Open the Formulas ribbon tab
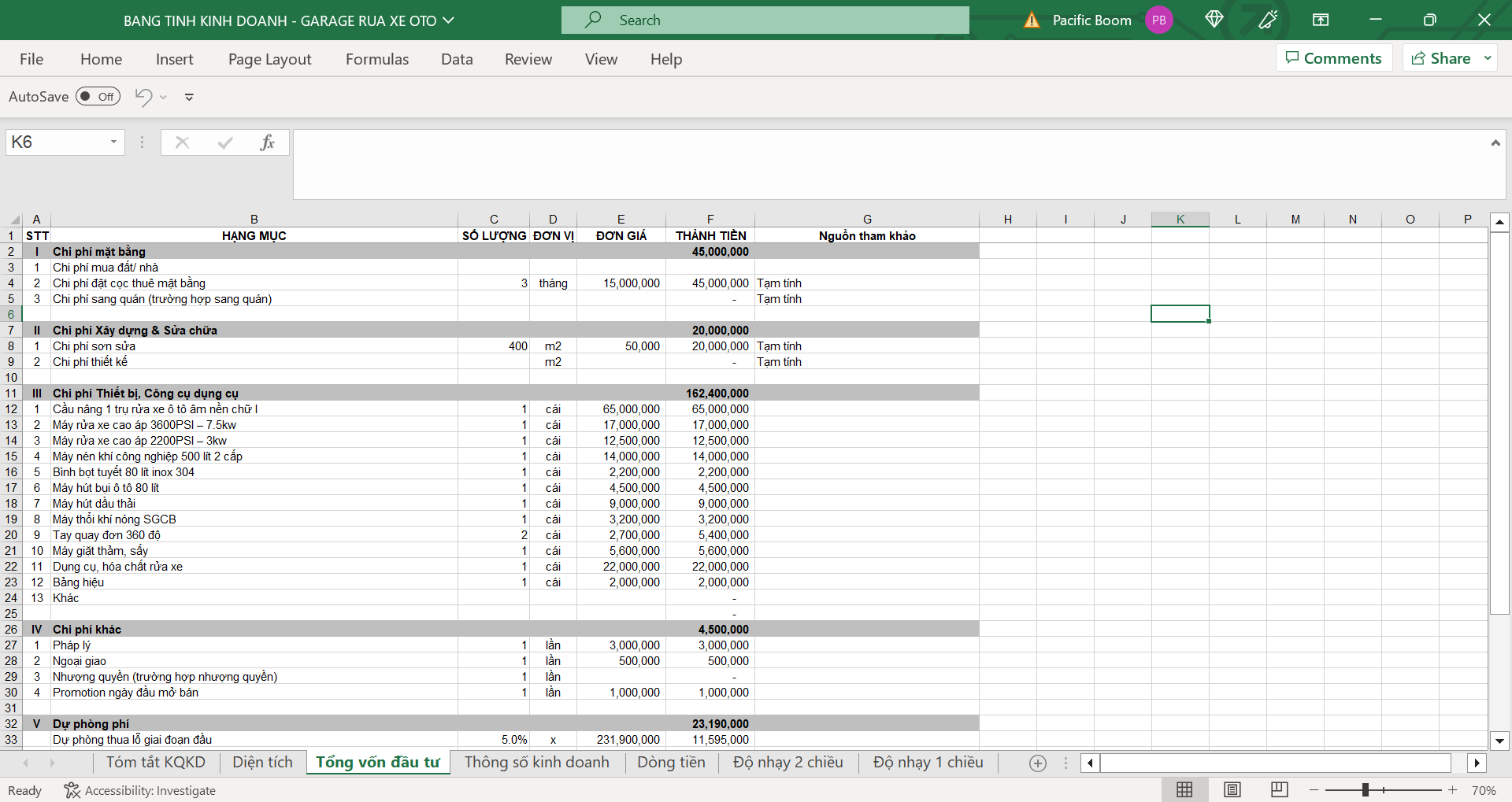Screen dimensions: 1512x802 pyautogui.click(x=377, y=59)
